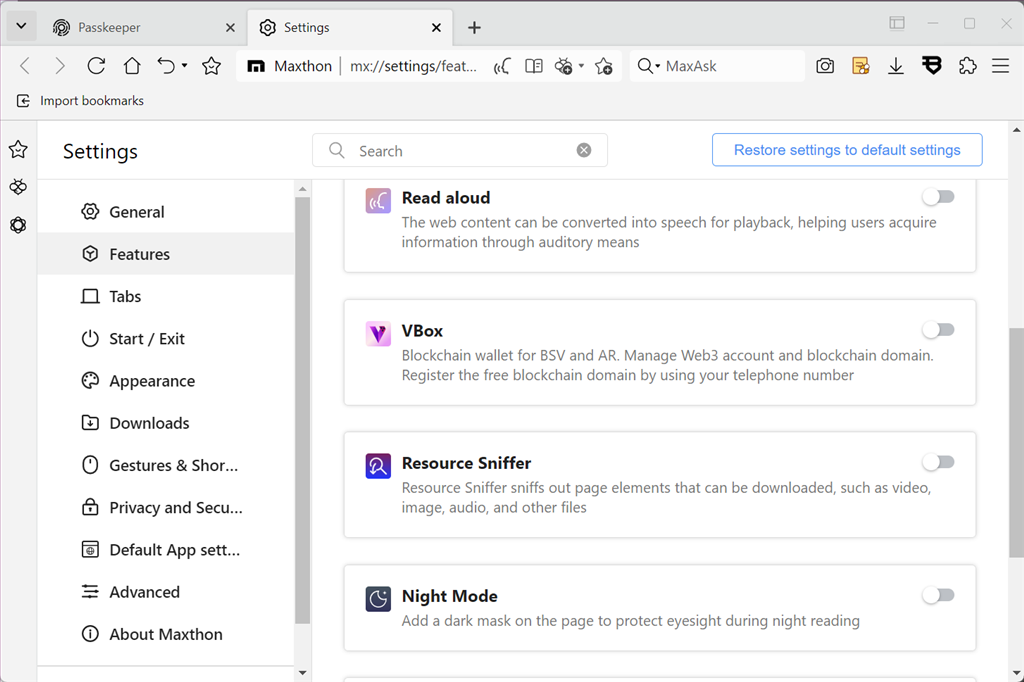The image size is (1024, 682).
Task: Click the mx://settings address text
Action: (x=413, y=66)
